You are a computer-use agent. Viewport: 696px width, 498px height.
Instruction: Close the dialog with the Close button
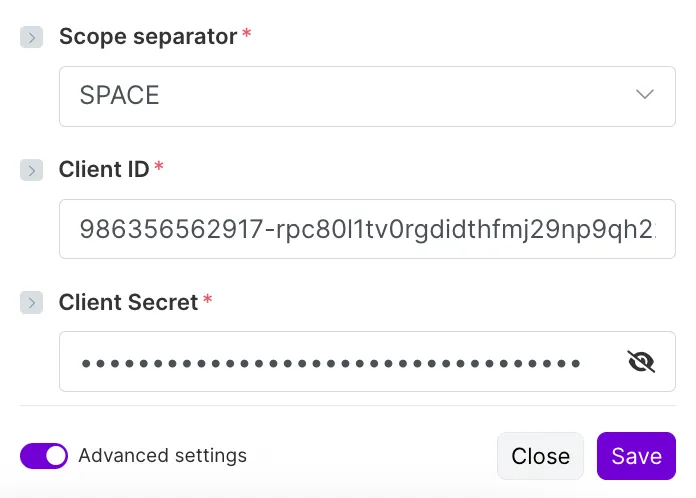pos(540,456)
